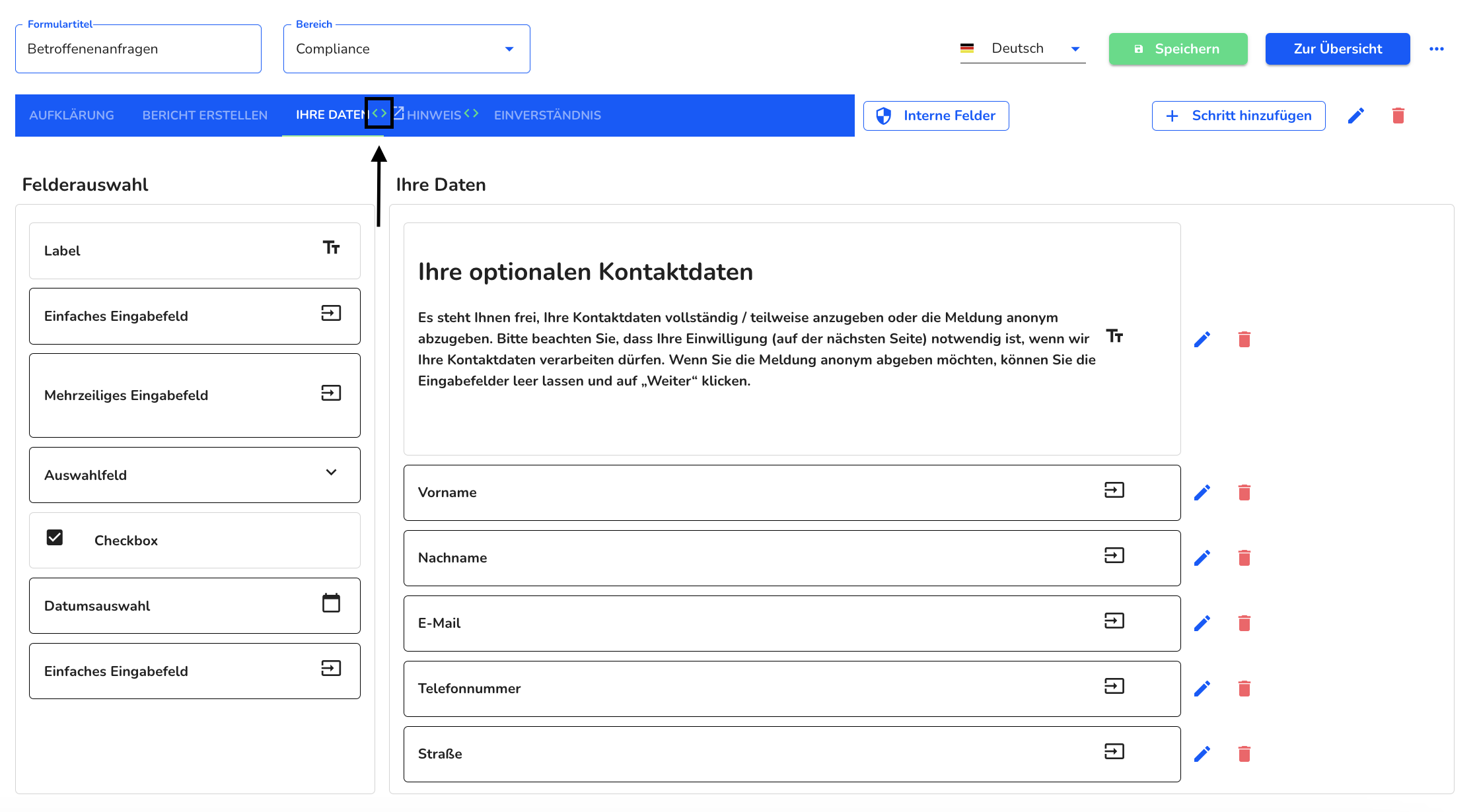Click the code icon on Hinweis tab
Screen dimensions: 1477x812
[x=471, y=114]
